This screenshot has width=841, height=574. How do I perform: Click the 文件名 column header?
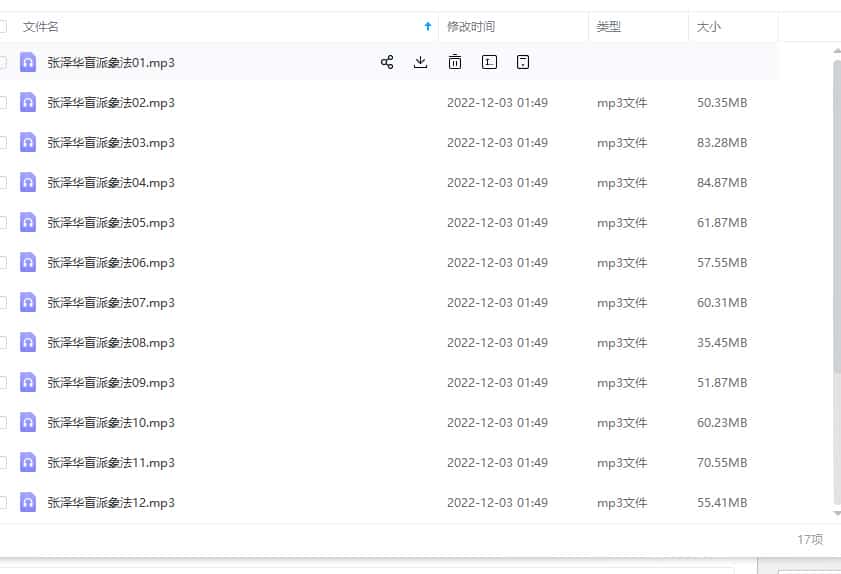pos(41,27)
